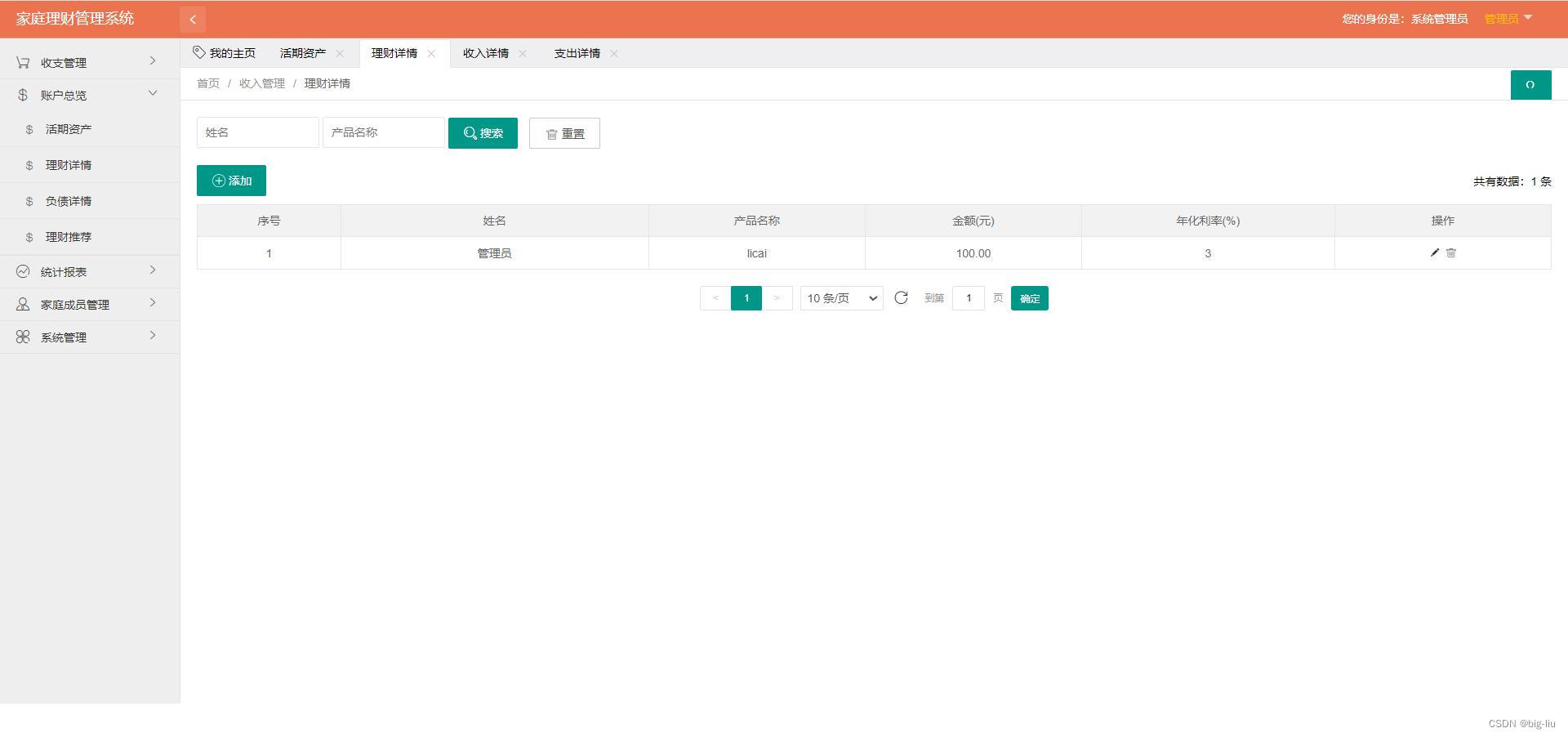This screenshot has width=1568, height=737.
Task: Focus the 产品名称 search field
Action: (x=384, y=132)
